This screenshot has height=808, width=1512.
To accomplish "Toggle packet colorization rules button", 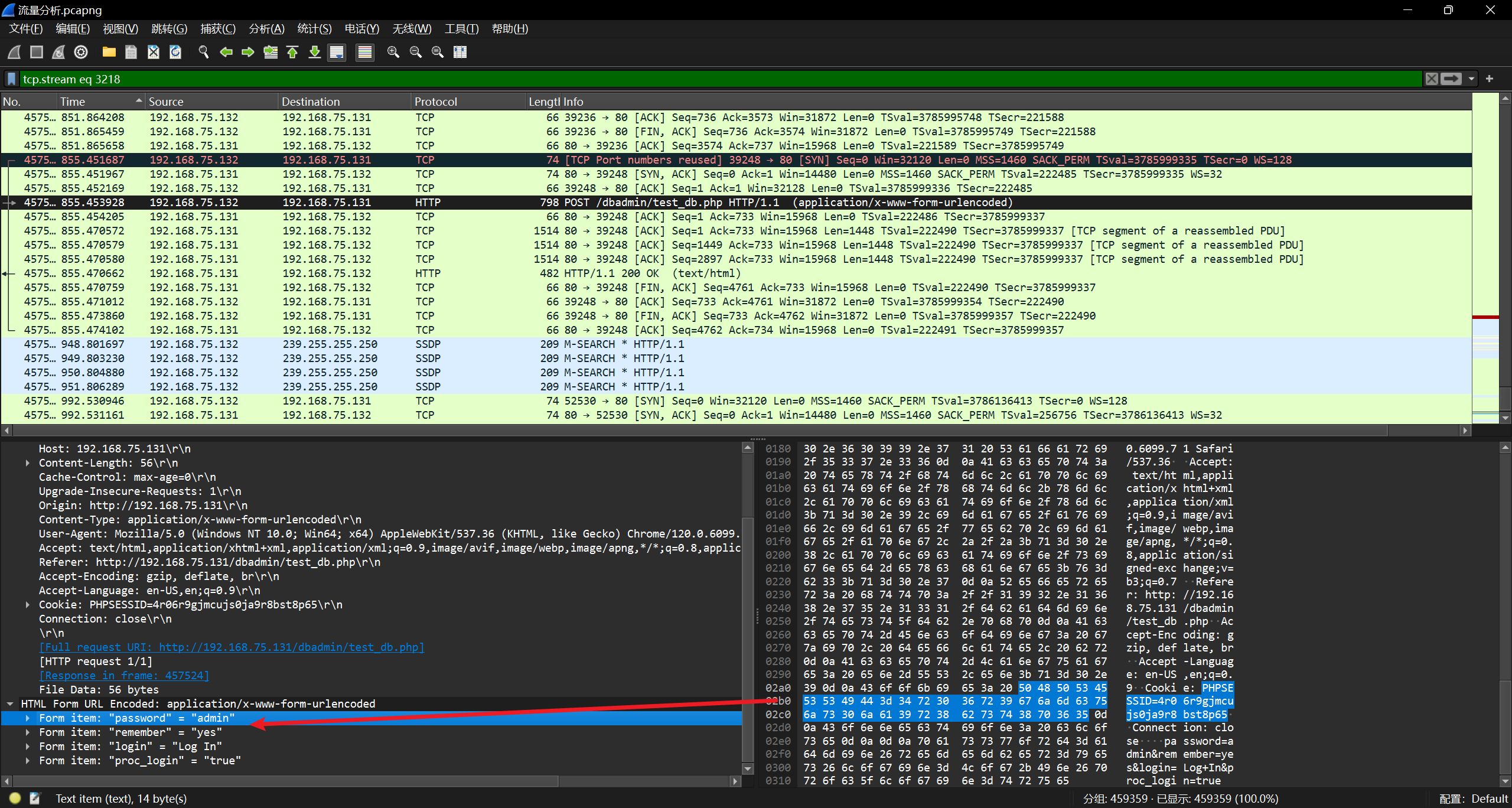I will point(365,52).
